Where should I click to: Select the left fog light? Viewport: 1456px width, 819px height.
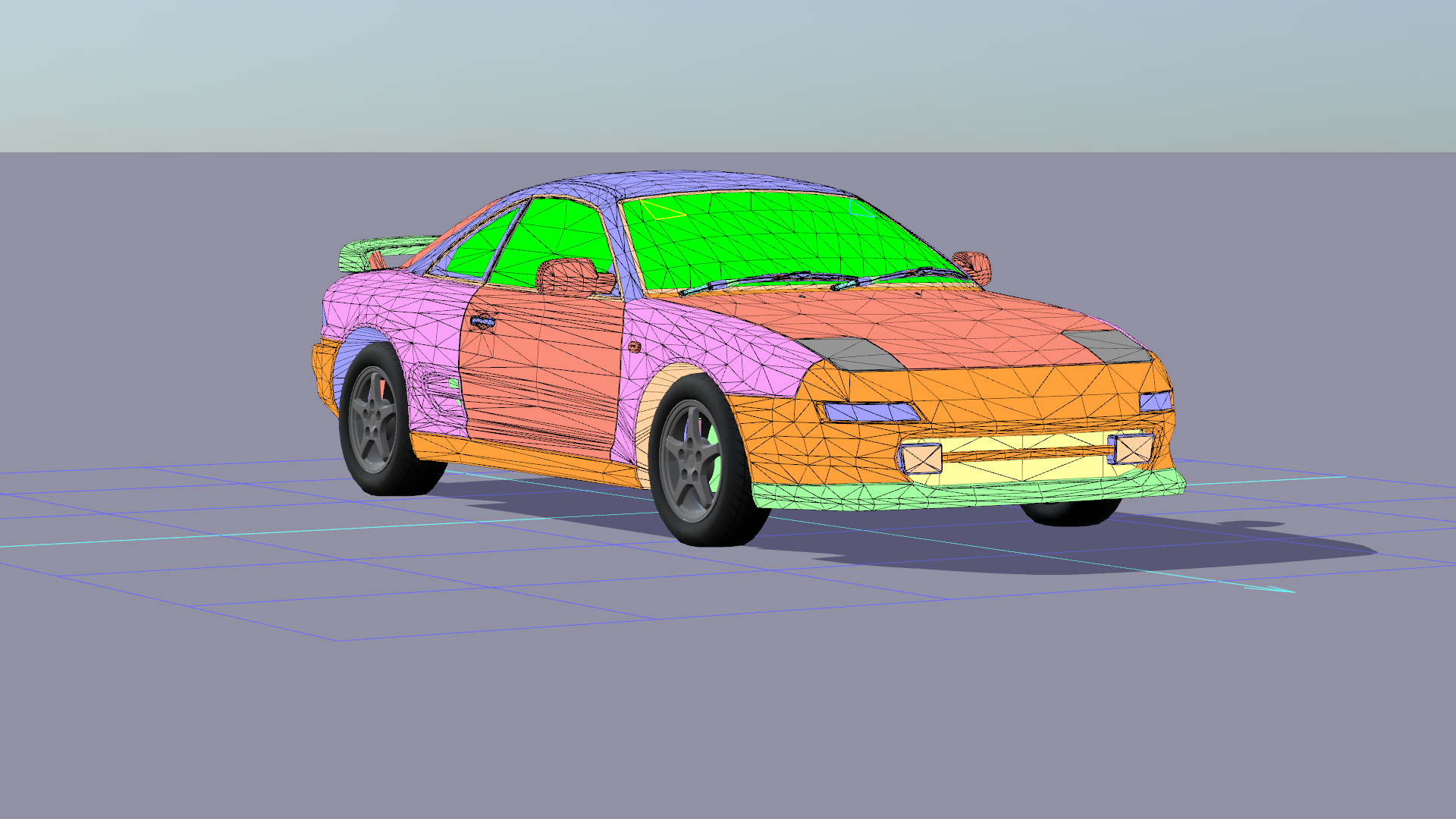coord(921,457)
